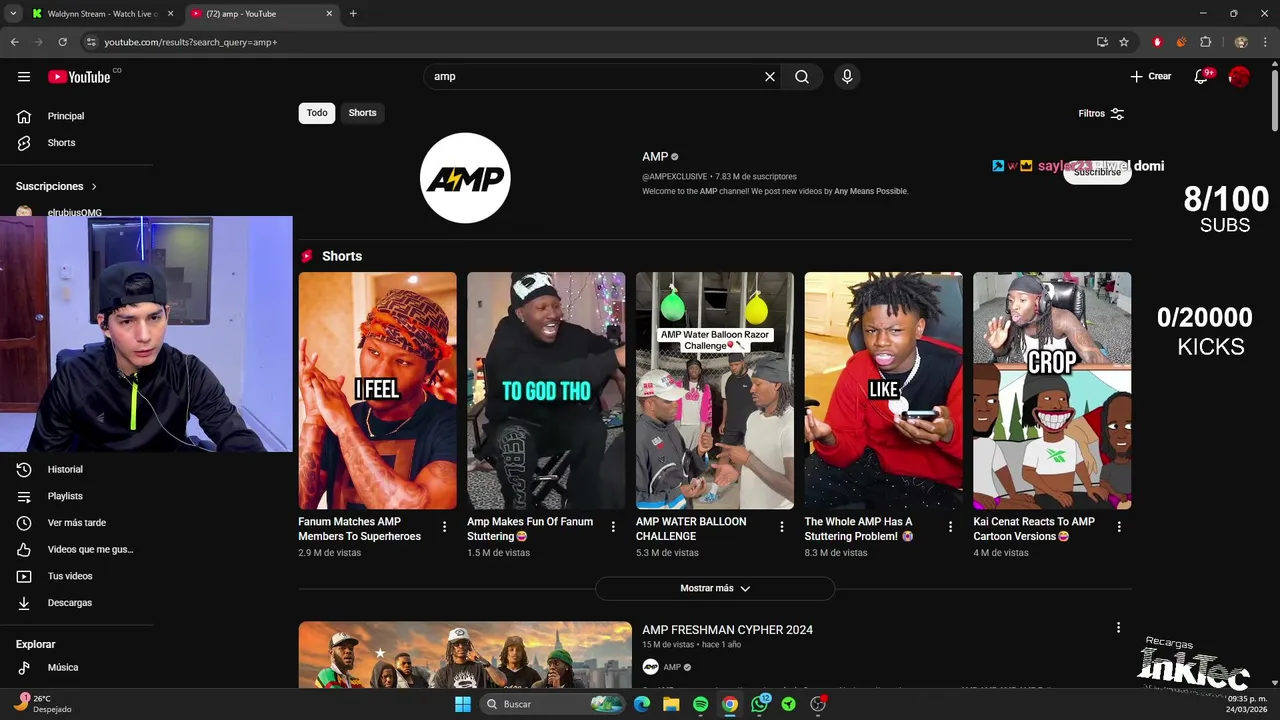Open Amp Makes Fun Of Fanum short thumbnail
Screen dimensions: 1280x720
click(x=546, y=391)
